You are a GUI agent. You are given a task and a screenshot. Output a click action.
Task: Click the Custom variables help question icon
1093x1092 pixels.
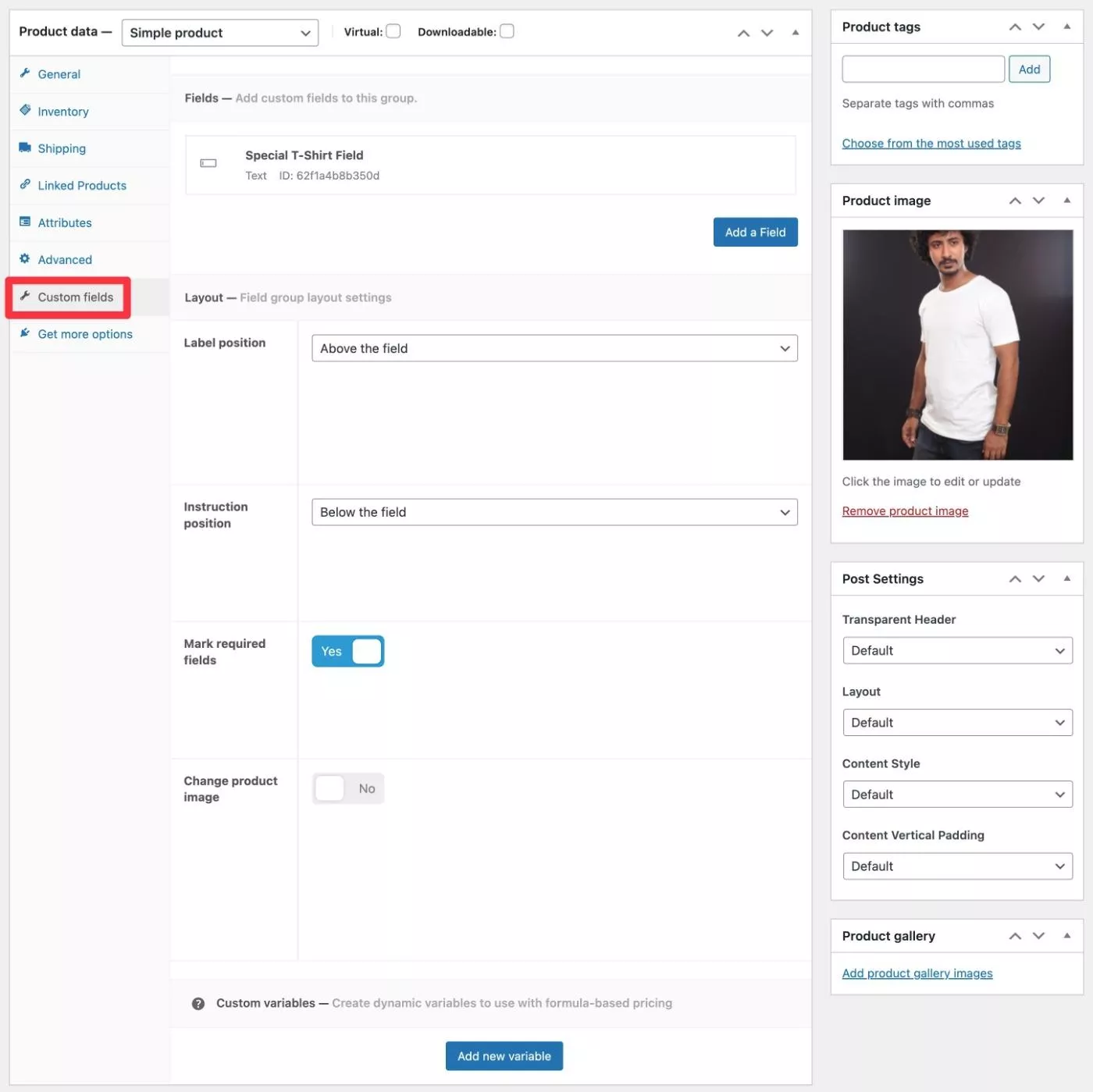[198, 1004]
